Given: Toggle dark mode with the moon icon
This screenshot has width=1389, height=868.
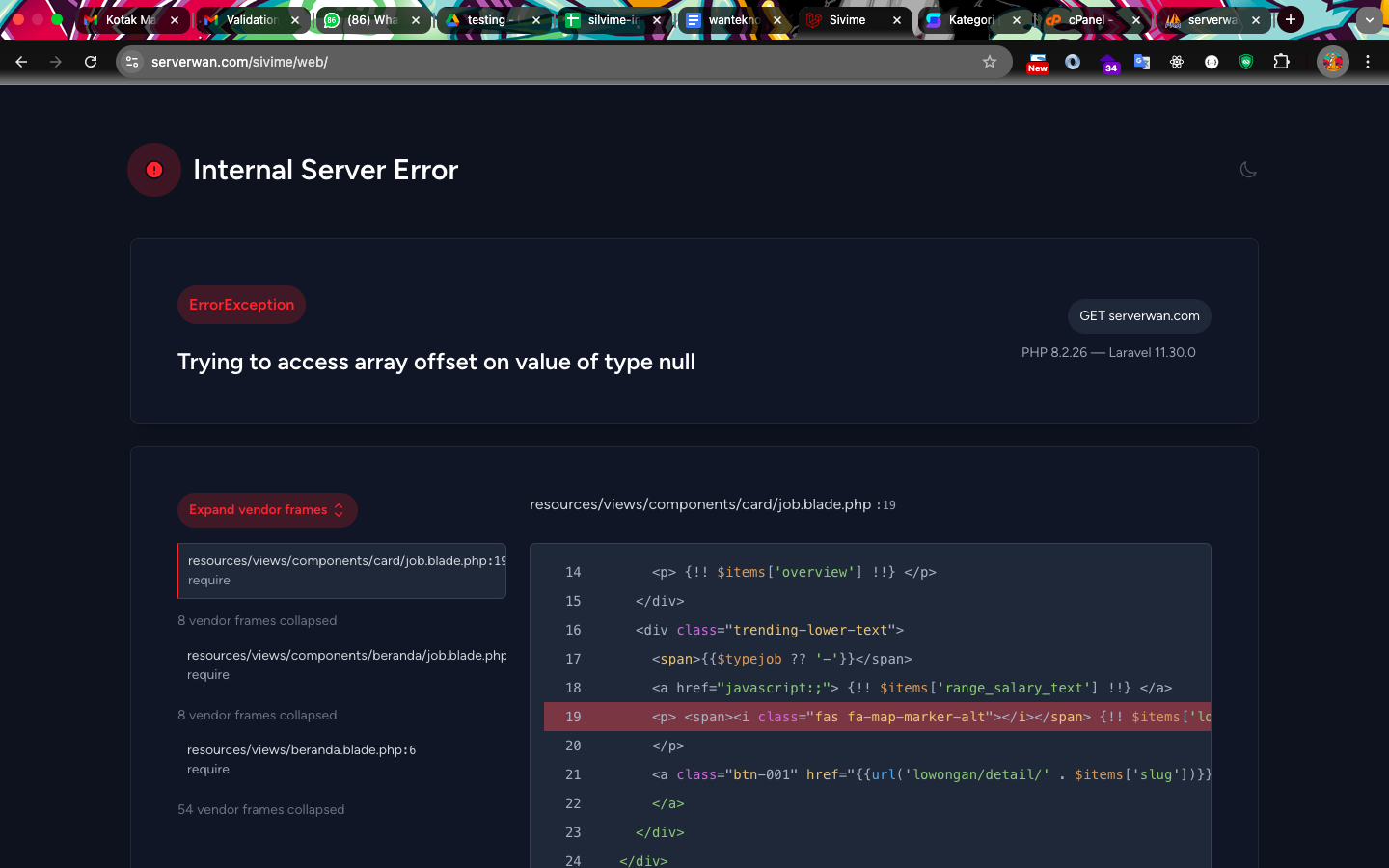Looking at the screenshot, I should [x=1248, y=170].
